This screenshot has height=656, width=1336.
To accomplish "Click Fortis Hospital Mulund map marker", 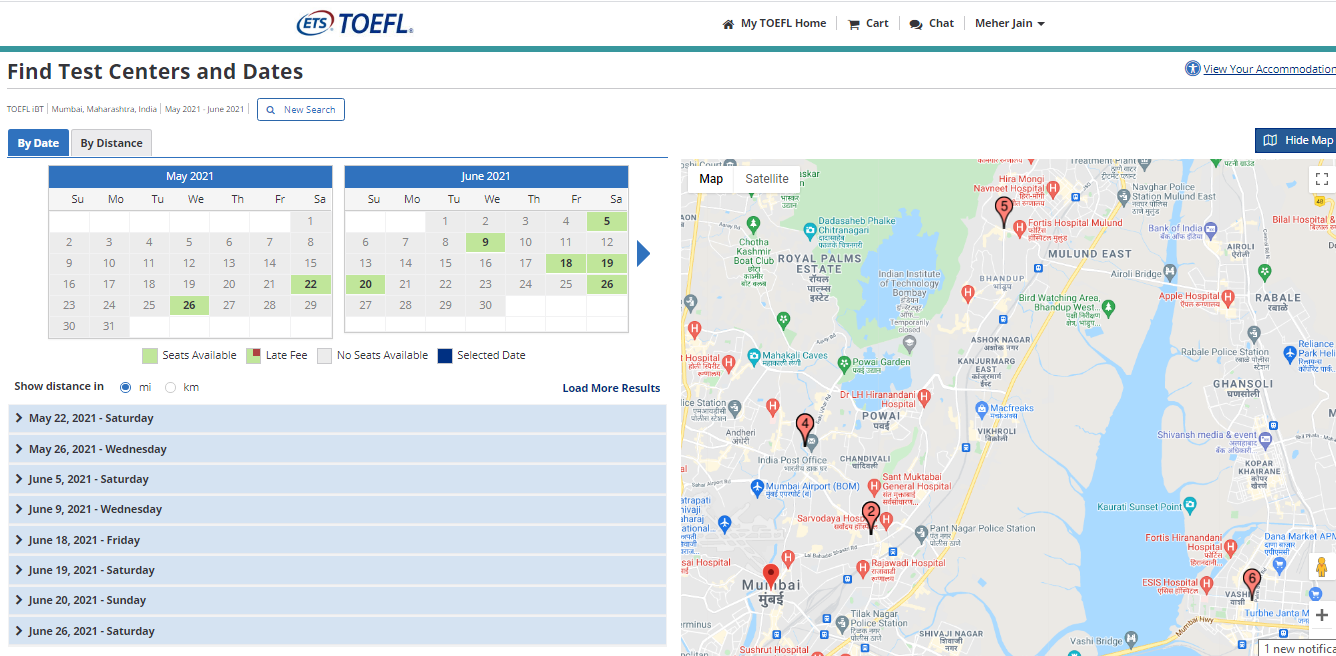I will click(x=1019, y=229).
